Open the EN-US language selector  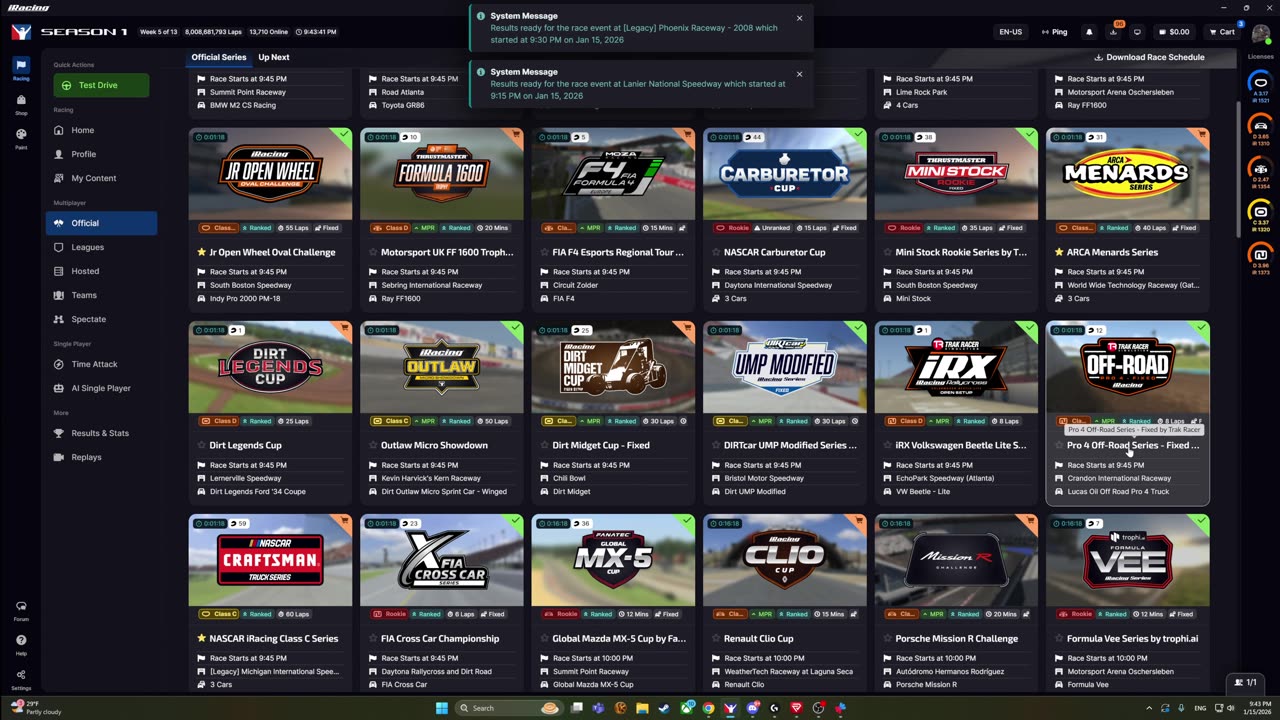point(1010,32)
